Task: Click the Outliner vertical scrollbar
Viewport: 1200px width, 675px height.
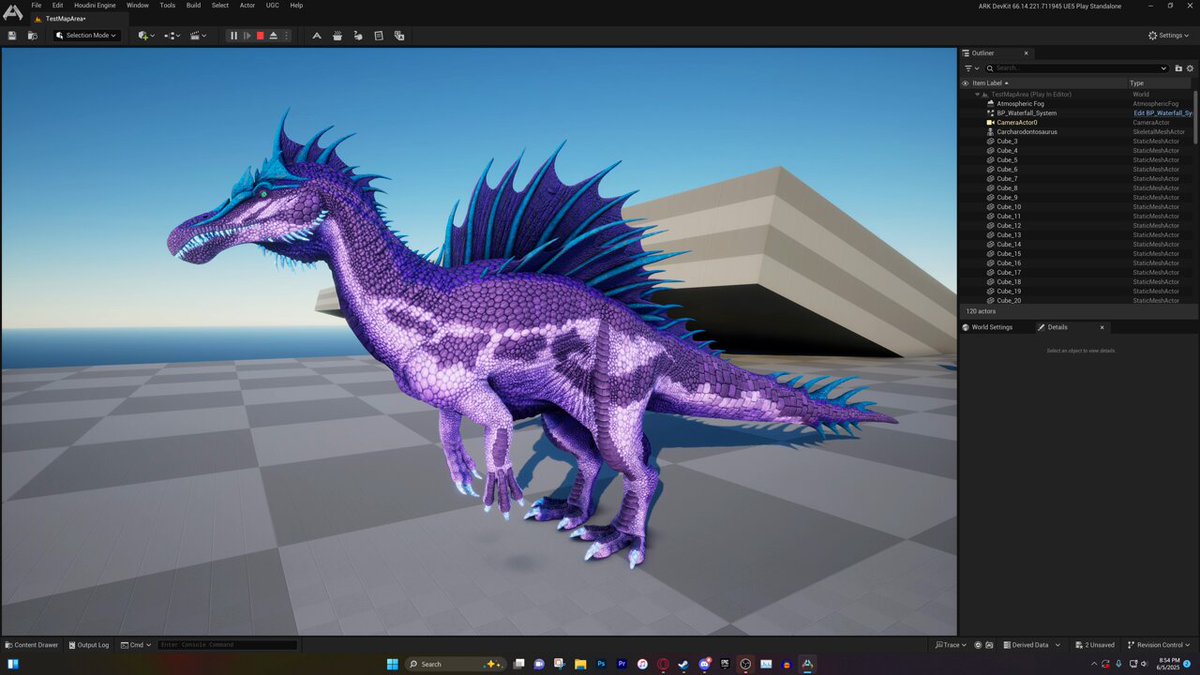Action: (1196, 118)
